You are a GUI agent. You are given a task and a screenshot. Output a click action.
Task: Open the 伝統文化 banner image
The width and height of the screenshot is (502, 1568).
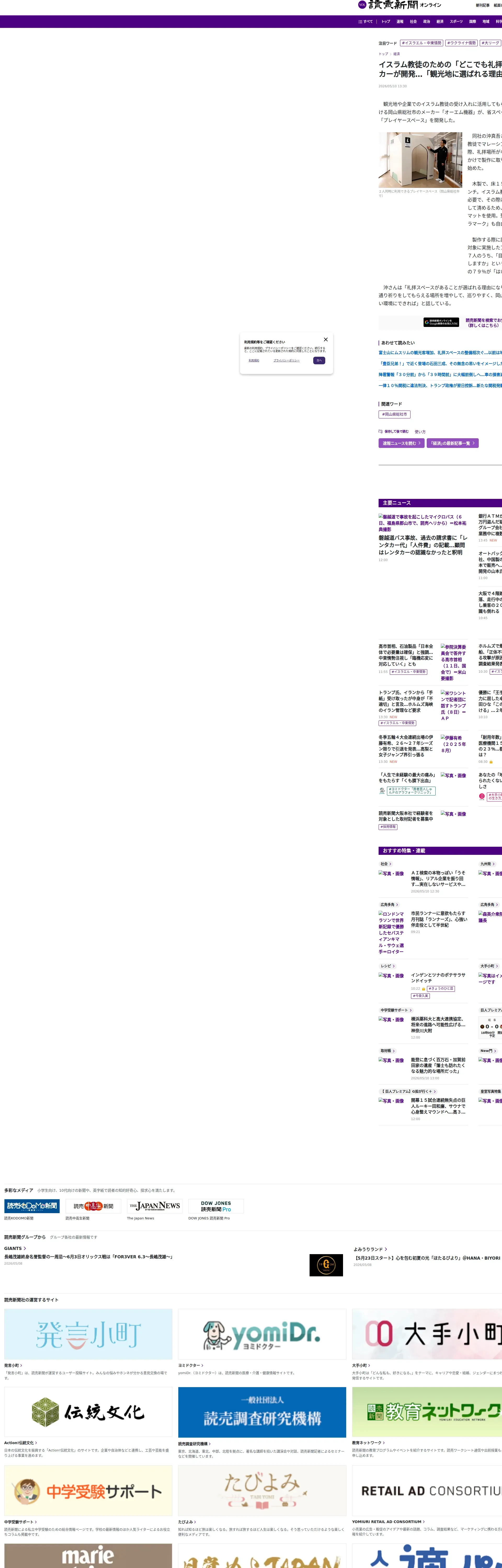click(x=88, y=1412)
